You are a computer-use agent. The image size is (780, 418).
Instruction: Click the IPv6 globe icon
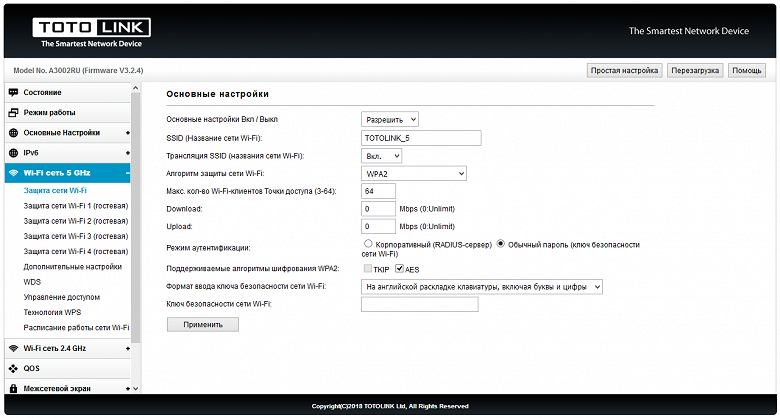13,153
